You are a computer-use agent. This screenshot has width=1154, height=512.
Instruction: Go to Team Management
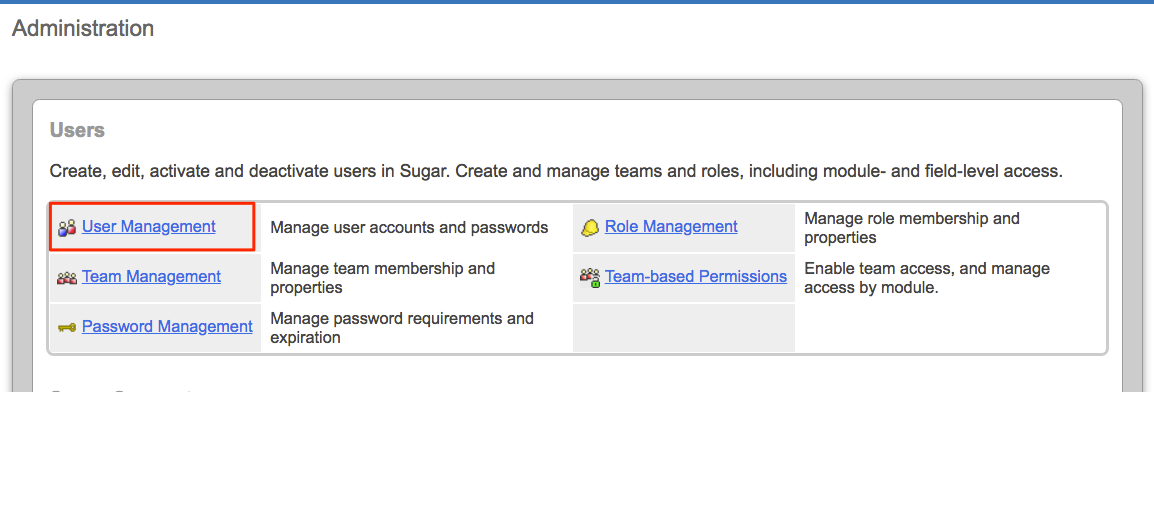[x=152, y=277]
